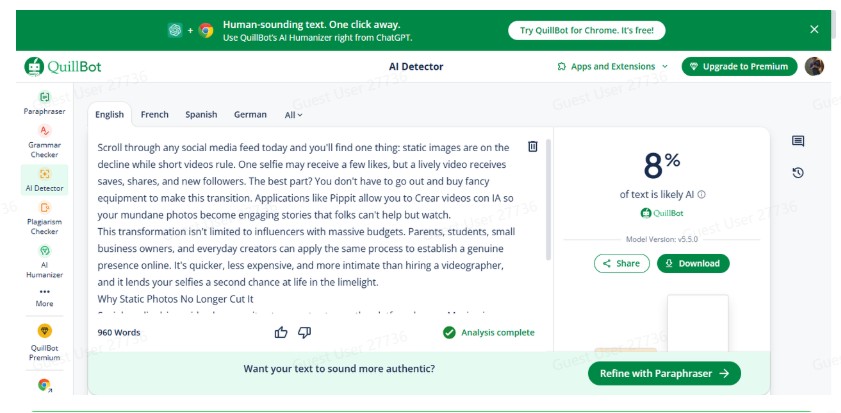Expand the All languages dropdown
841x413 pixels.
(293, 115)
